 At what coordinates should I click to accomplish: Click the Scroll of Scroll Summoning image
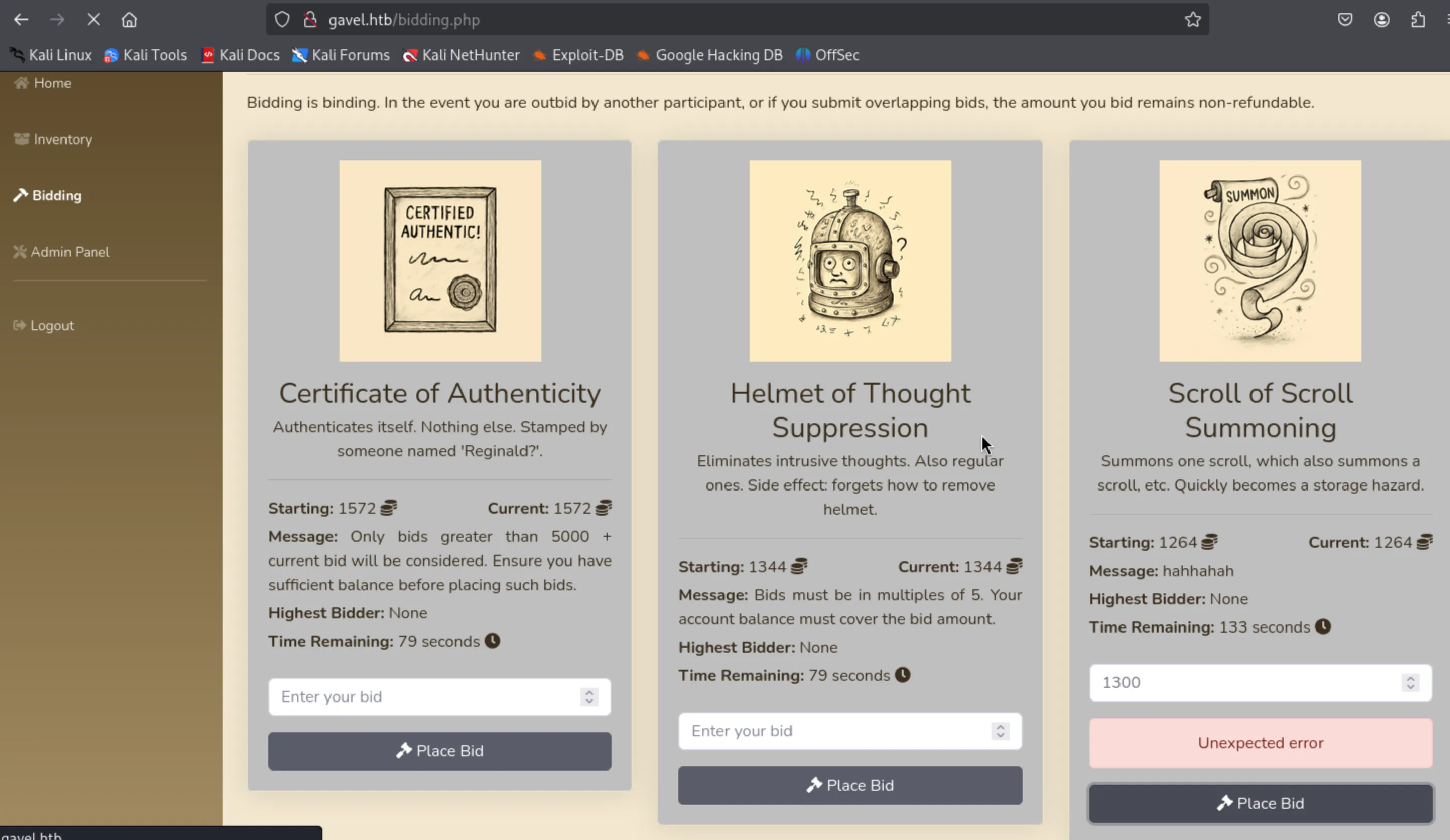click(x=1260, y=260)
